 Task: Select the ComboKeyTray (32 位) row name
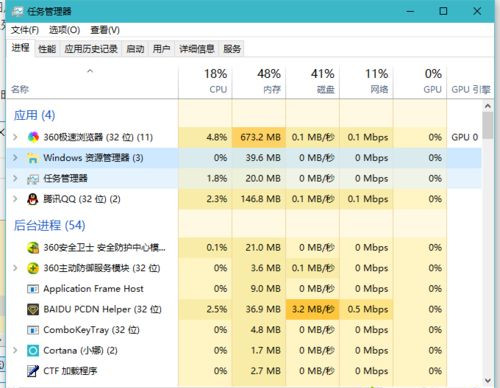coord(91,330)
